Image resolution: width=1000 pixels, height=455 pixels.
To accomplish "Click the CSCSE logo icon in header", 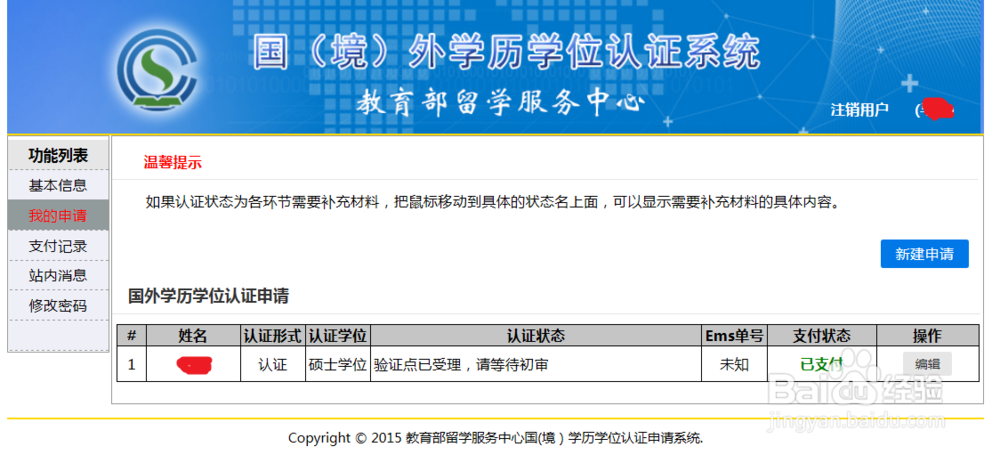I will click(x=157, y=72).
